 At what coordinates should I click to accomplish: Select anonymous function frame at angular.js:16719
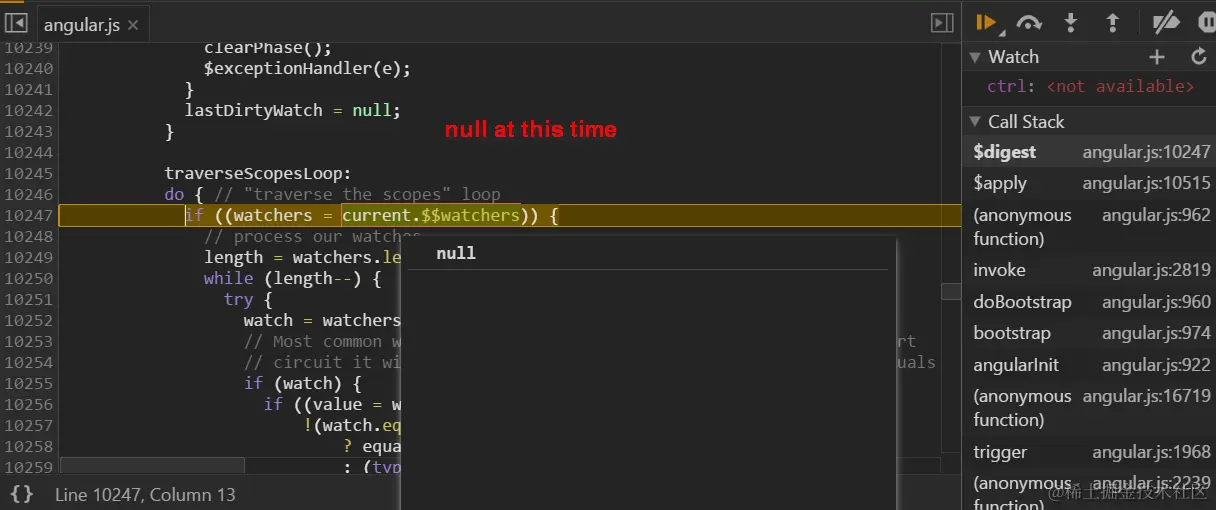[1090, 408]
